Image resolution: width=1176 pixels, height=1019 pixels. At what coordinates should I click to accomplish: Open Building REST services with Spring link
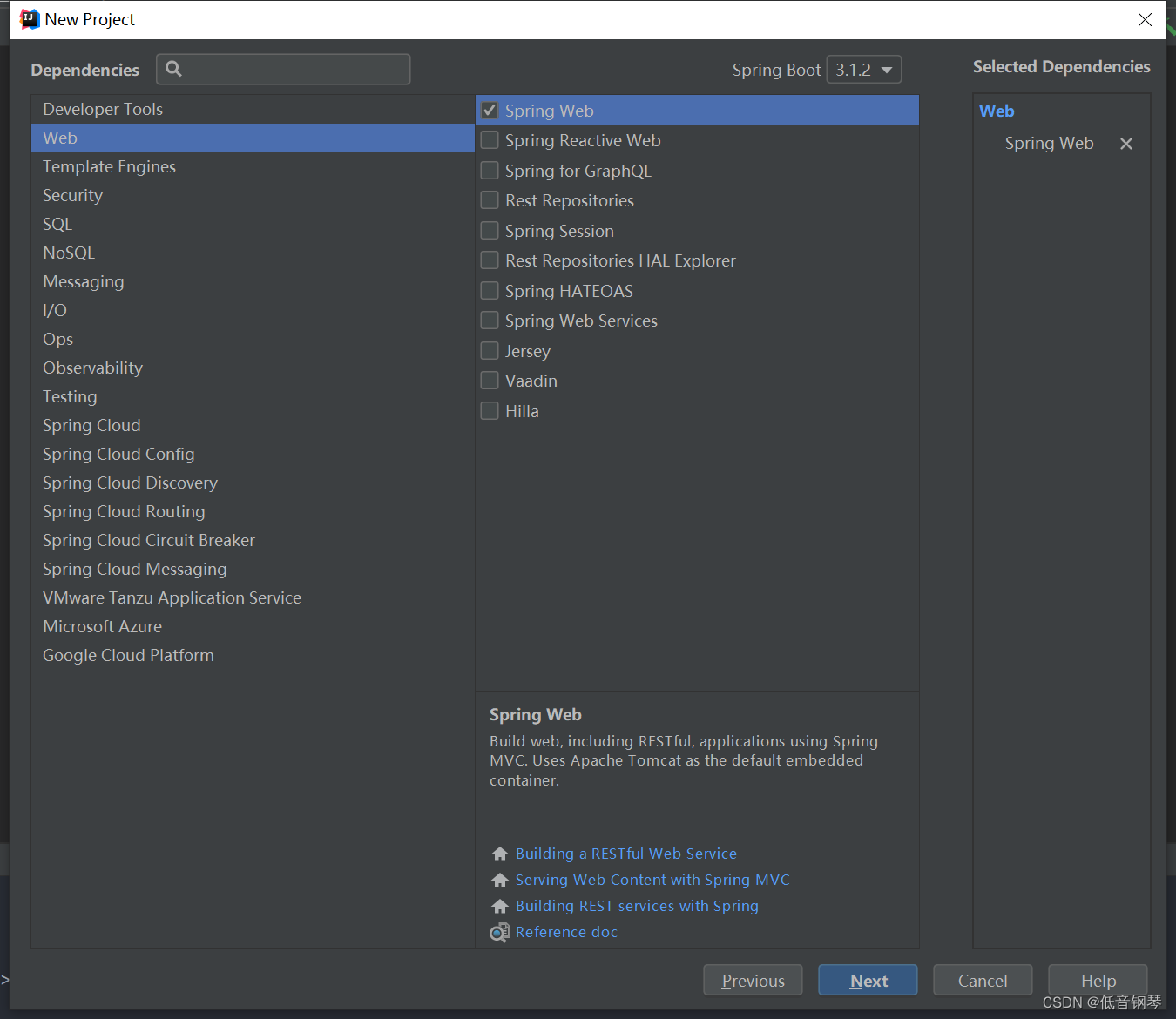[637, 906]
